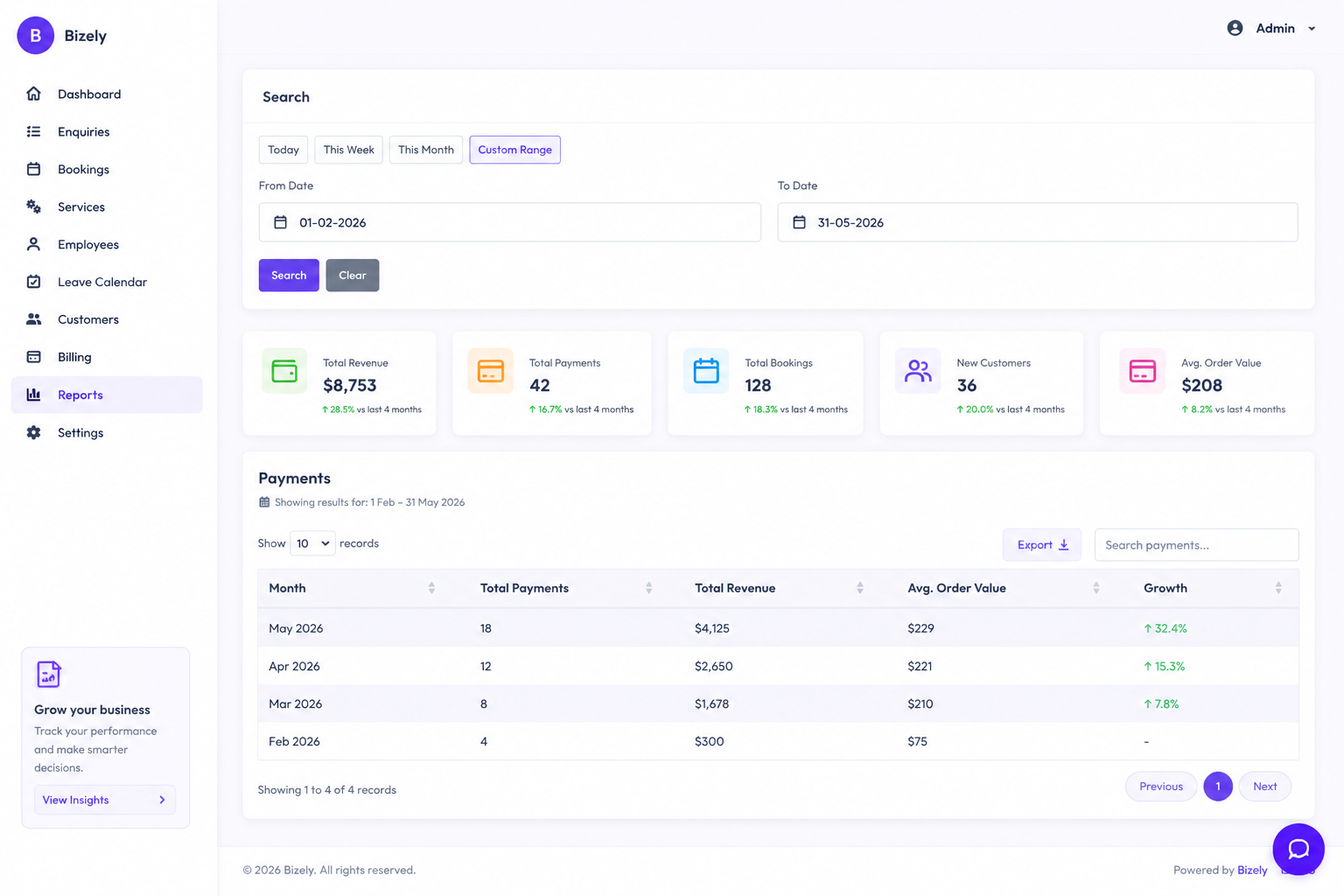1344x896 pixels.
Task: Click the May 2026 row cell
Action: (x=296, y=628)
